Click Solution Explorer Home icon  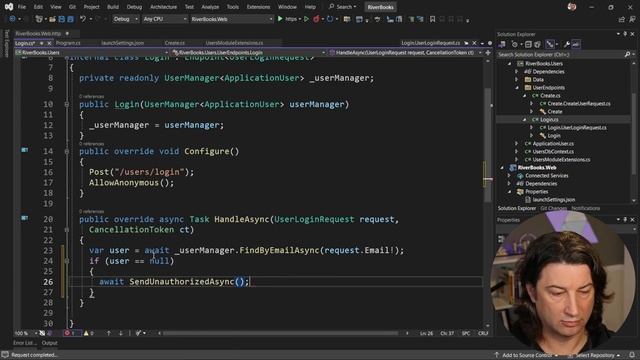[x=502, y=44]
